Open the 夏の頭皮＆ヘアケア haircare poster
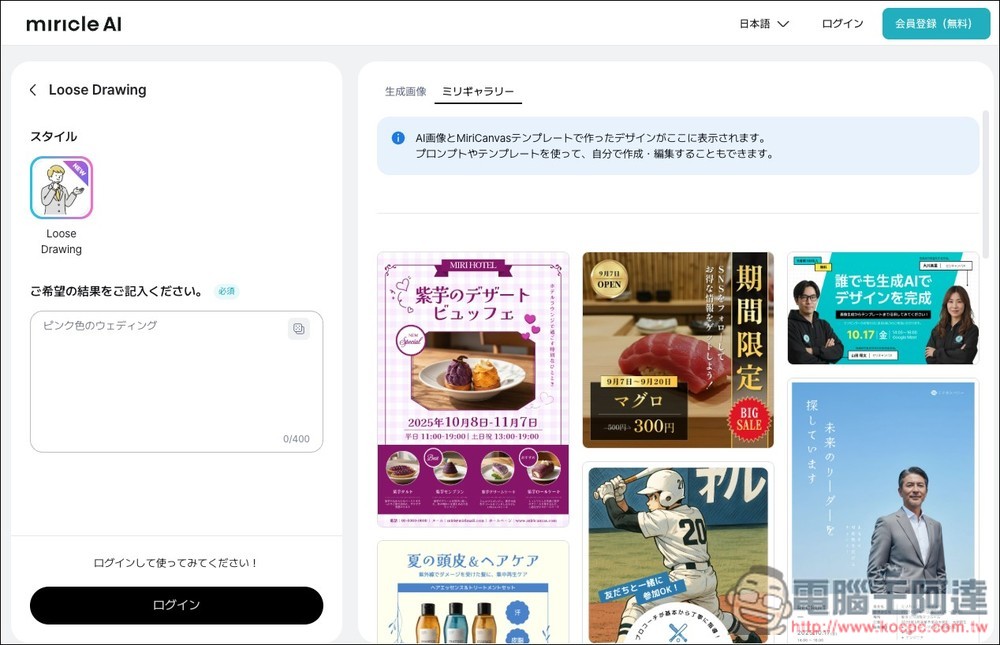Screen dimensions: 1000x645 click(x=472, y=600)
